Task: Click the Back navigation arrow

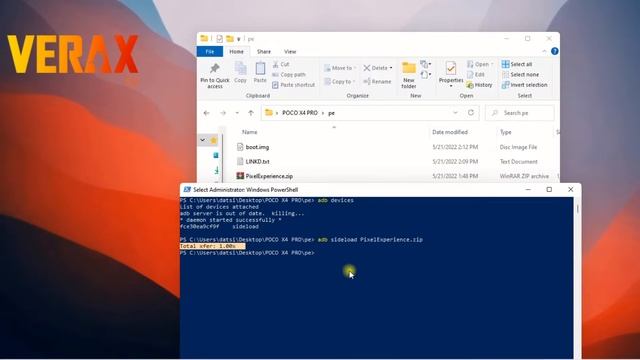Action: (207, 113)
